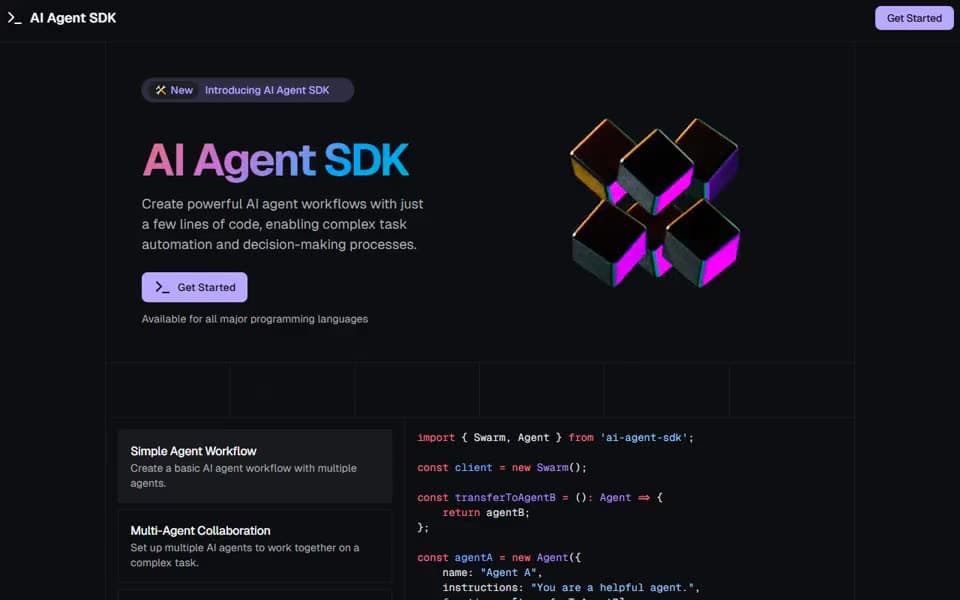Click the instructions: "You are a helpful agent." line

(x=571, y=588)
